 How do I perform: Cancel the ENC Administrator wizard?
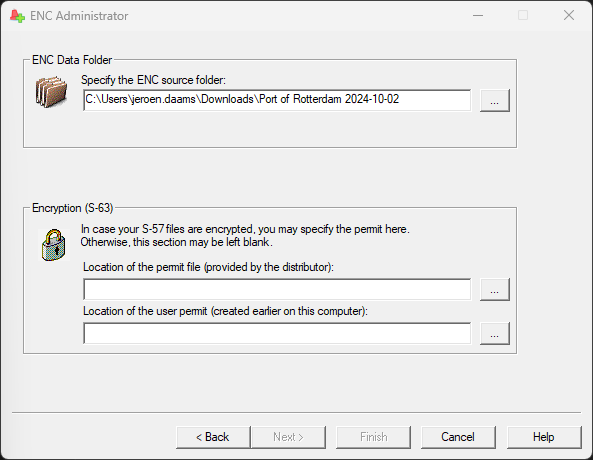458,437
